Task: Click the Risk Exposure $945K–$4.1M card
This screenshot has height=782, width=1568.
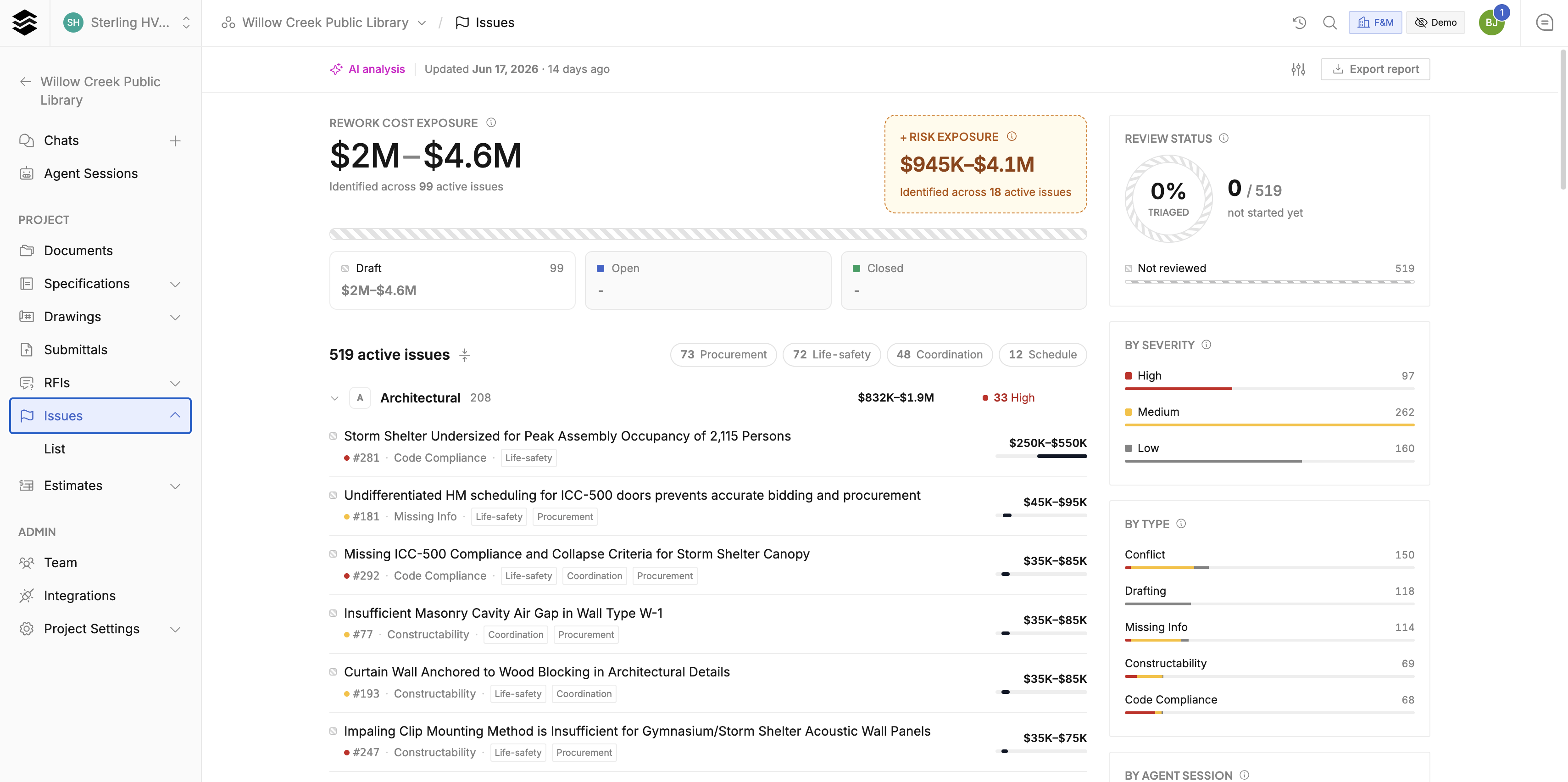Action: [x=985, y=164]
